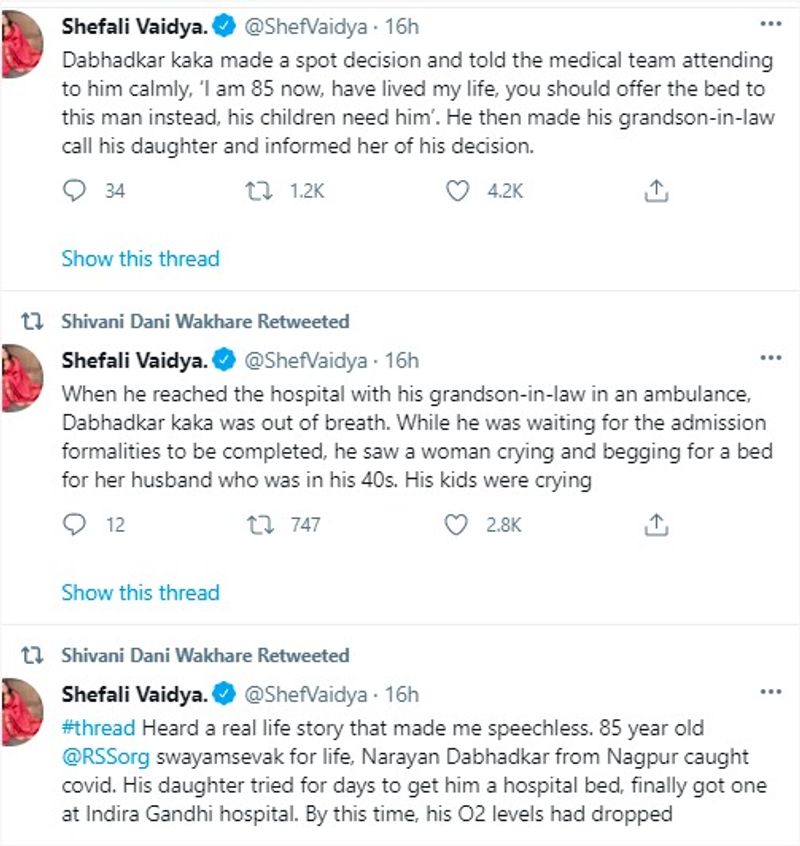Show this thread under the first tweet

[140, 258]
